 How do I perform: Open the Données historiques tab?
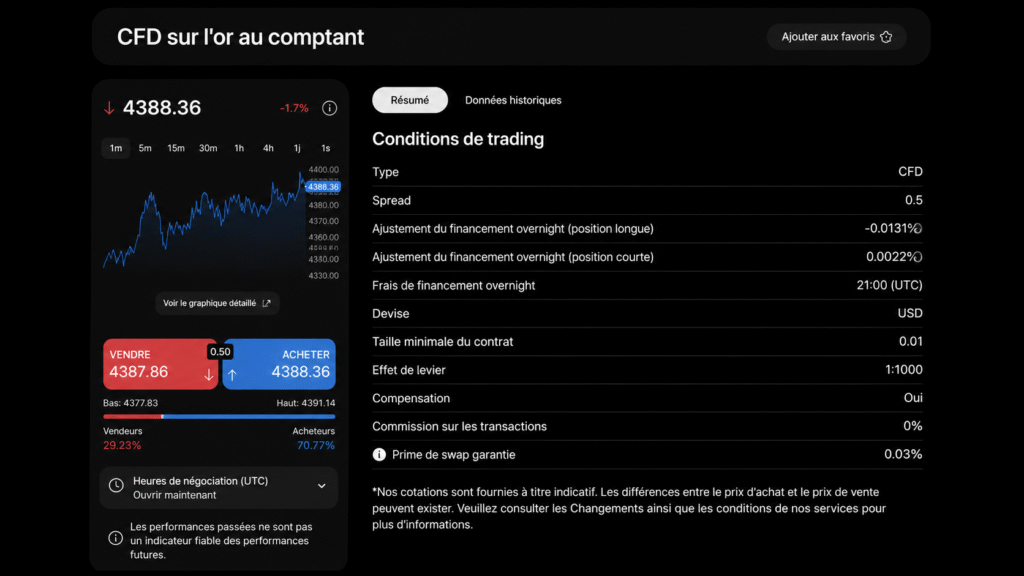(x=513, y=100)
